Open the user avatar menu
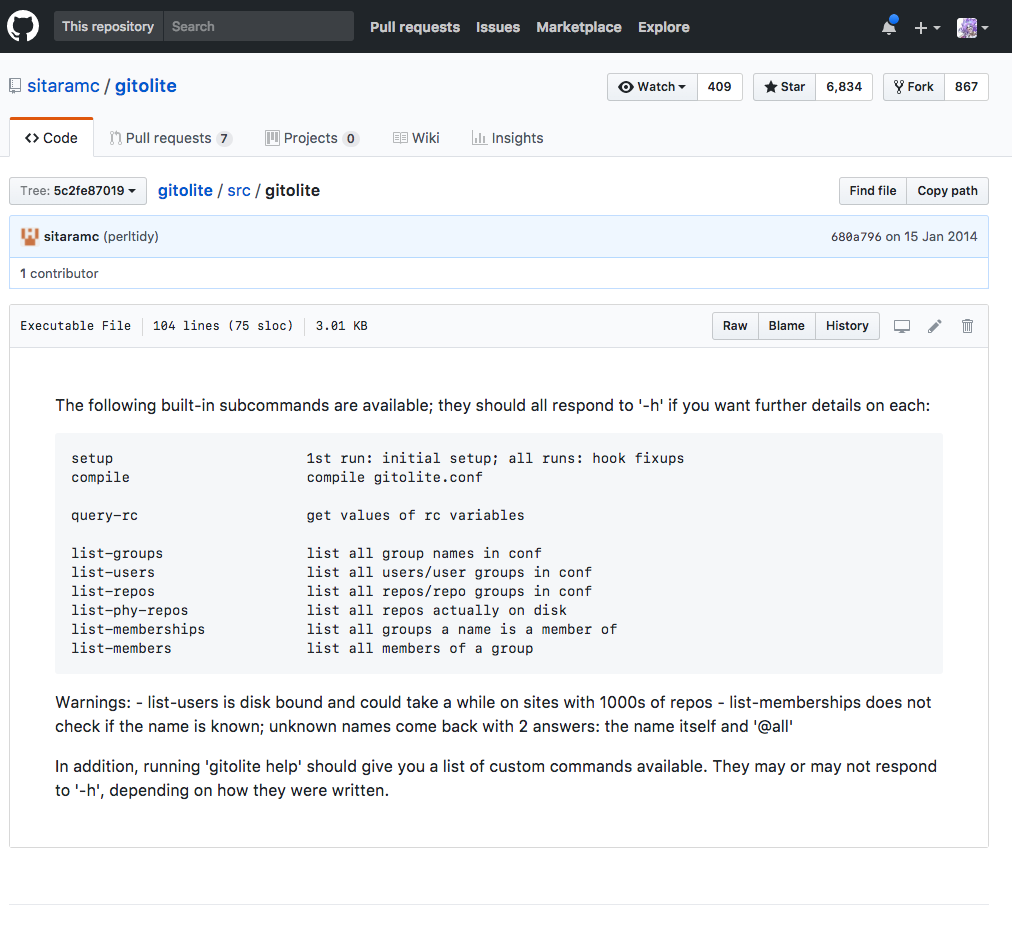This screenshot has width=1012, height=929. coord(972,27)
